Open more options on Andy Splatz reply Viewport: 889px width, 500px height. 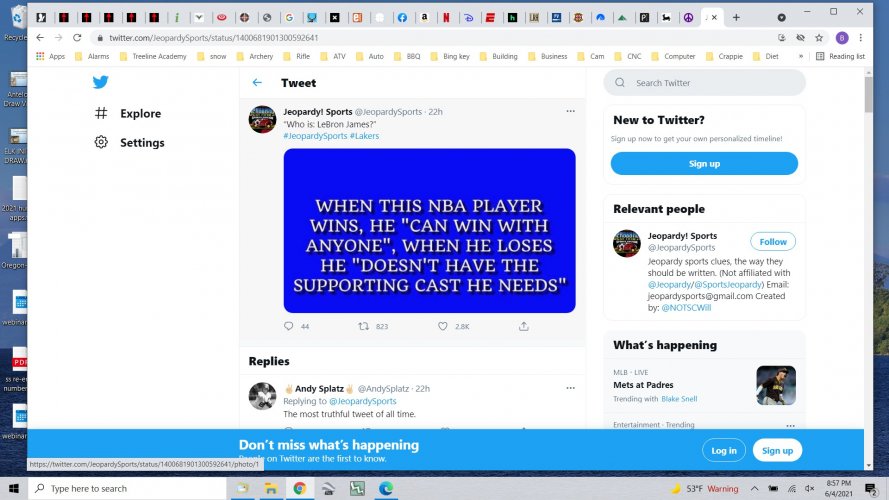click(570, 388)
